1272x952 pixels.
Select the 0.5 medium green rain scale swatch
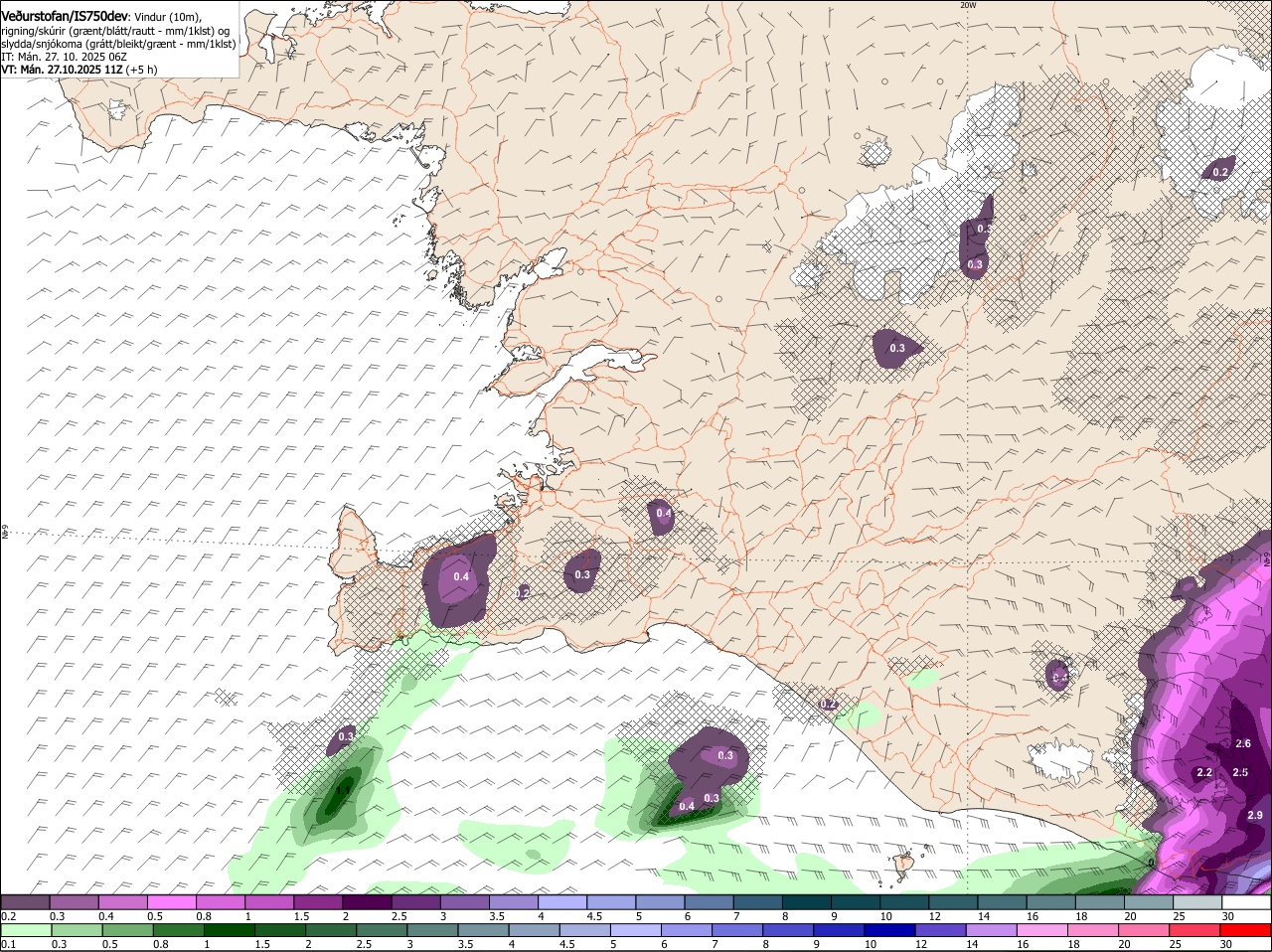(x=126, y=930)
